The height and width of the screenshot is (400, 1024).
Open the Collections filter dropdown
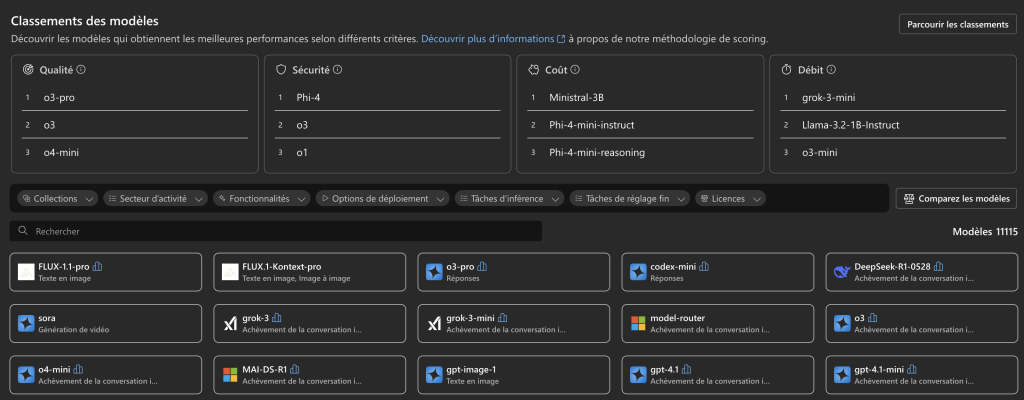[x=57, y=199]
